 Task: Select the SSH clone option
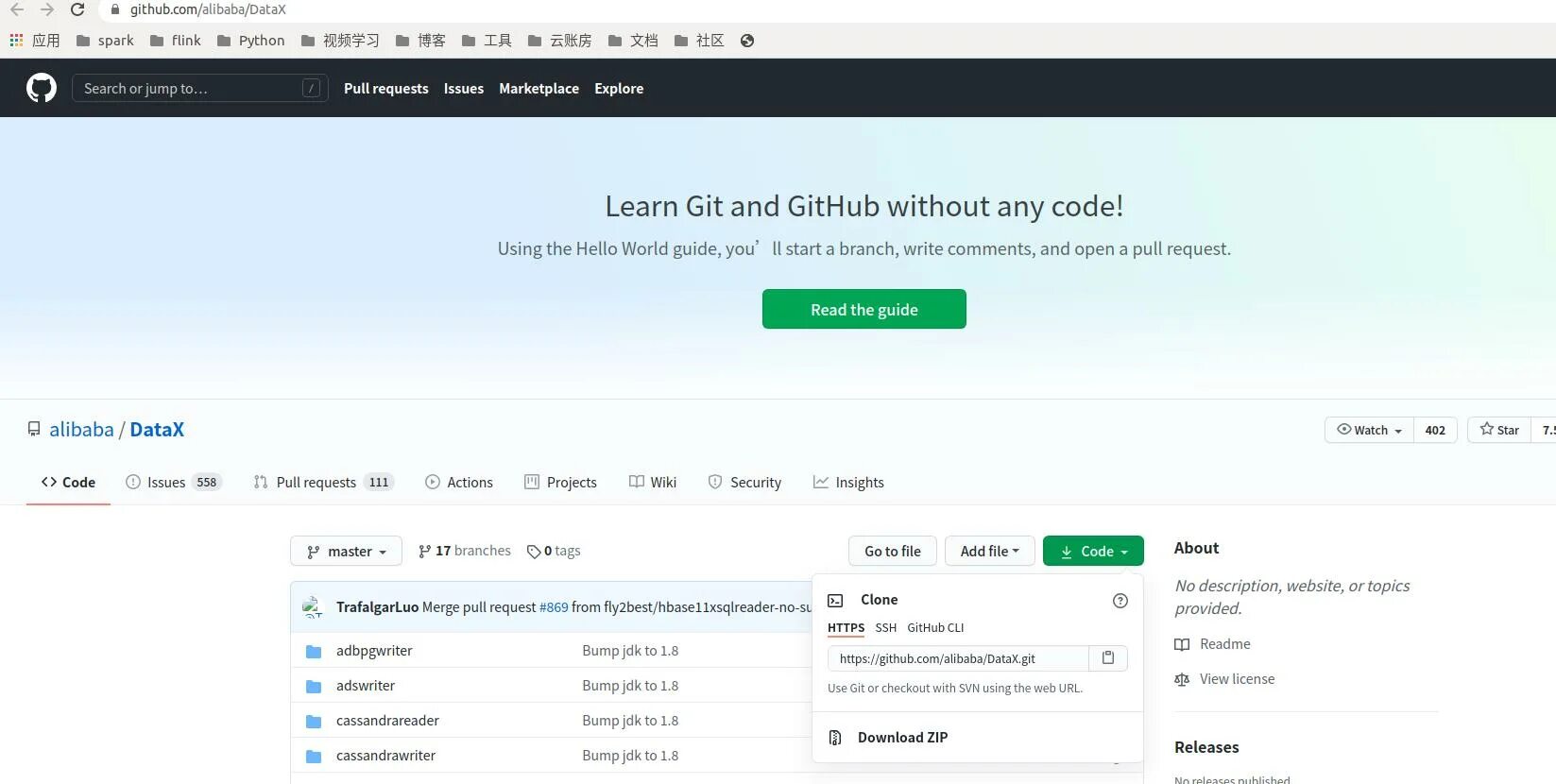[886, 628]
